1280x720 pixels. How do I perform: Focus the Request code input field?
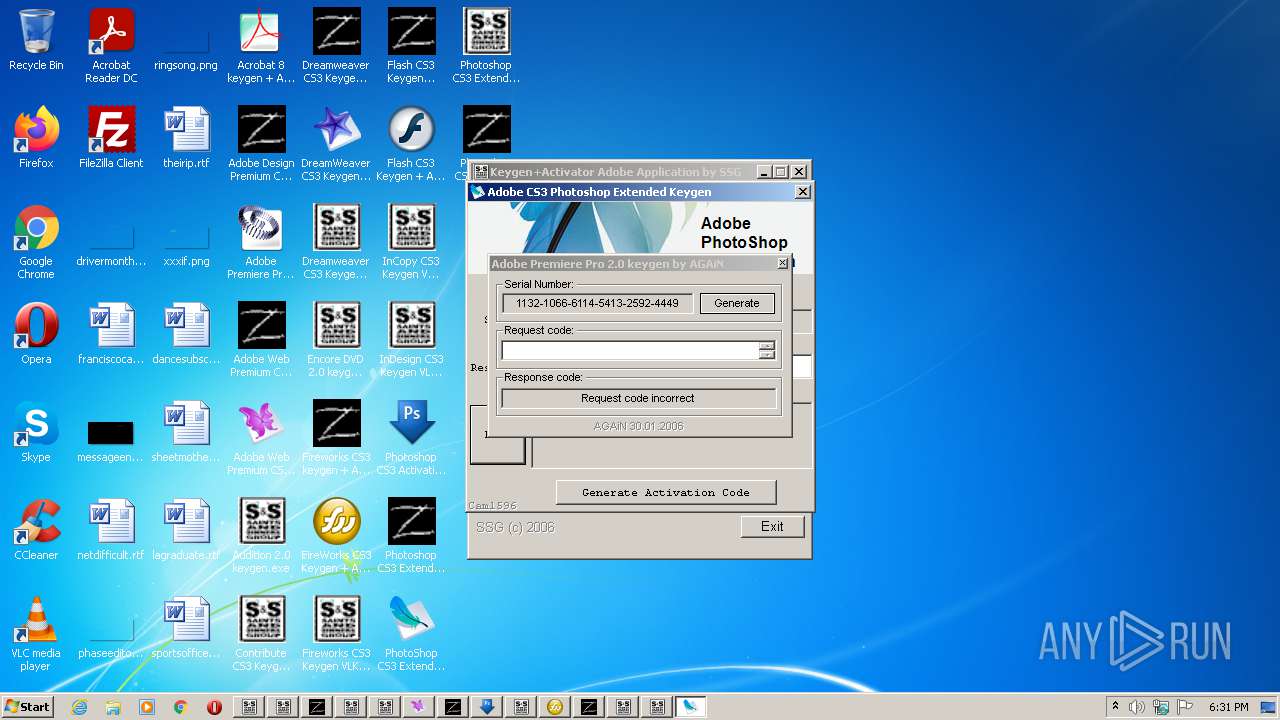[x=630, y=350]
